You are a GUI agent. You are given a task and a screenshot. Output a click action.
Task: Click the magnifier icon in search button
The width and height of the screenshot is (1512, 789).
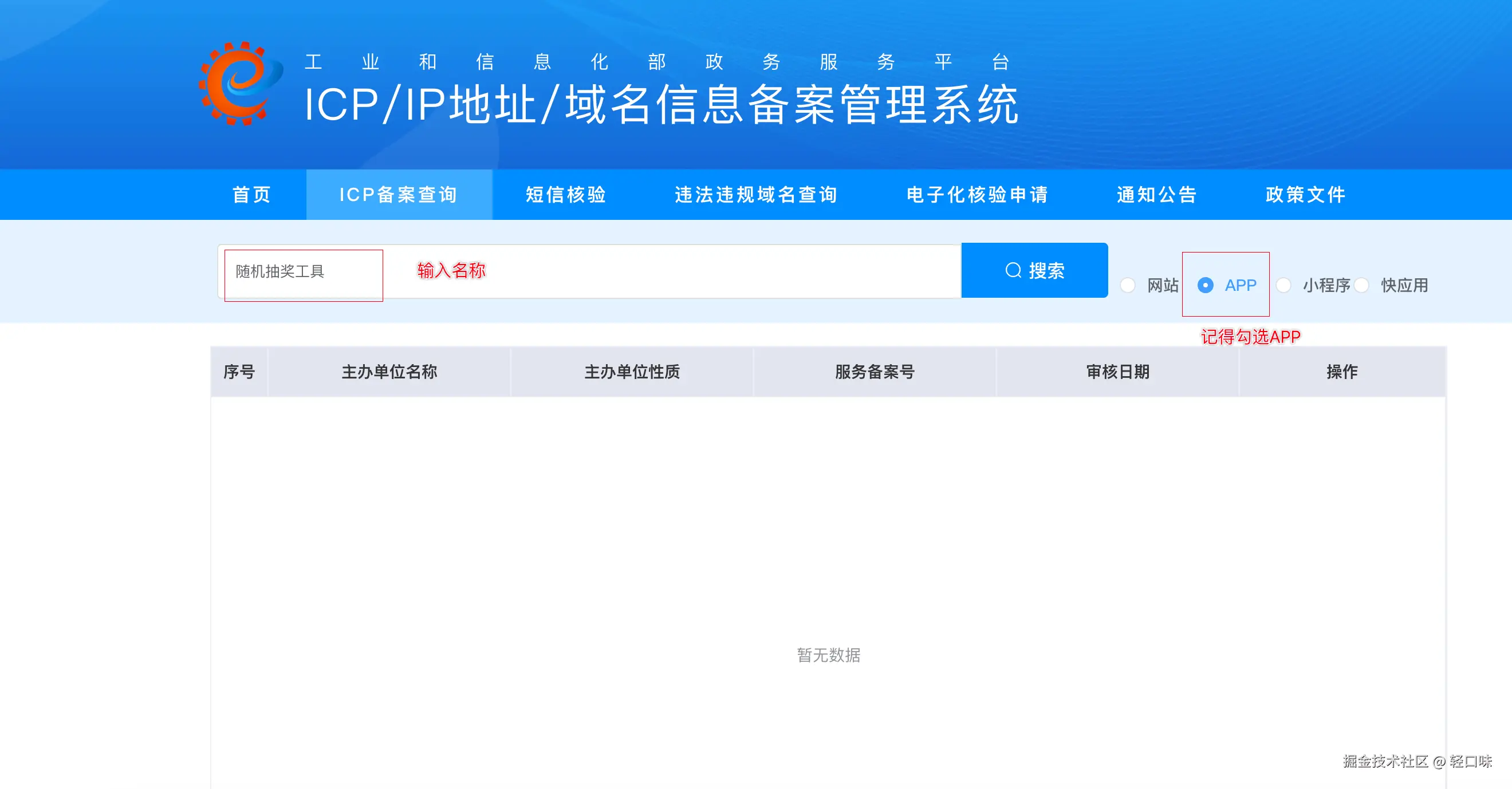tap(1013, 270)
